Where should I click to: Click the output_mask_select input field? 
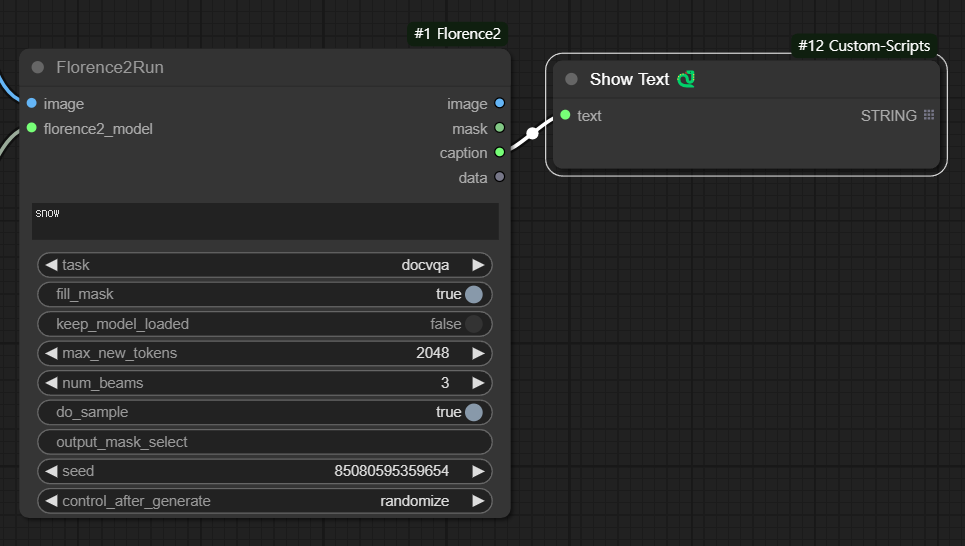[265, 442]
